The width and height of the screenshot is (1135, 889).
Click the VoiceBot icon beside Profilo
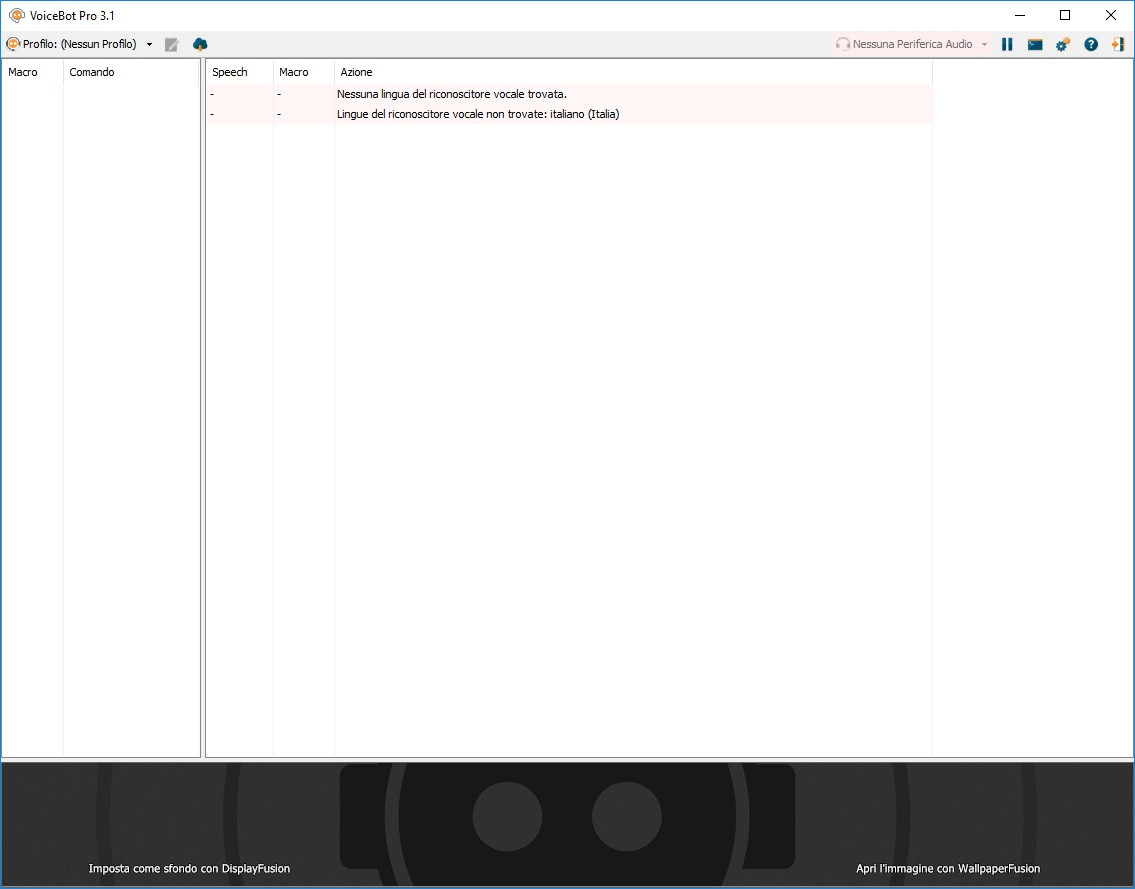[13, 44]
